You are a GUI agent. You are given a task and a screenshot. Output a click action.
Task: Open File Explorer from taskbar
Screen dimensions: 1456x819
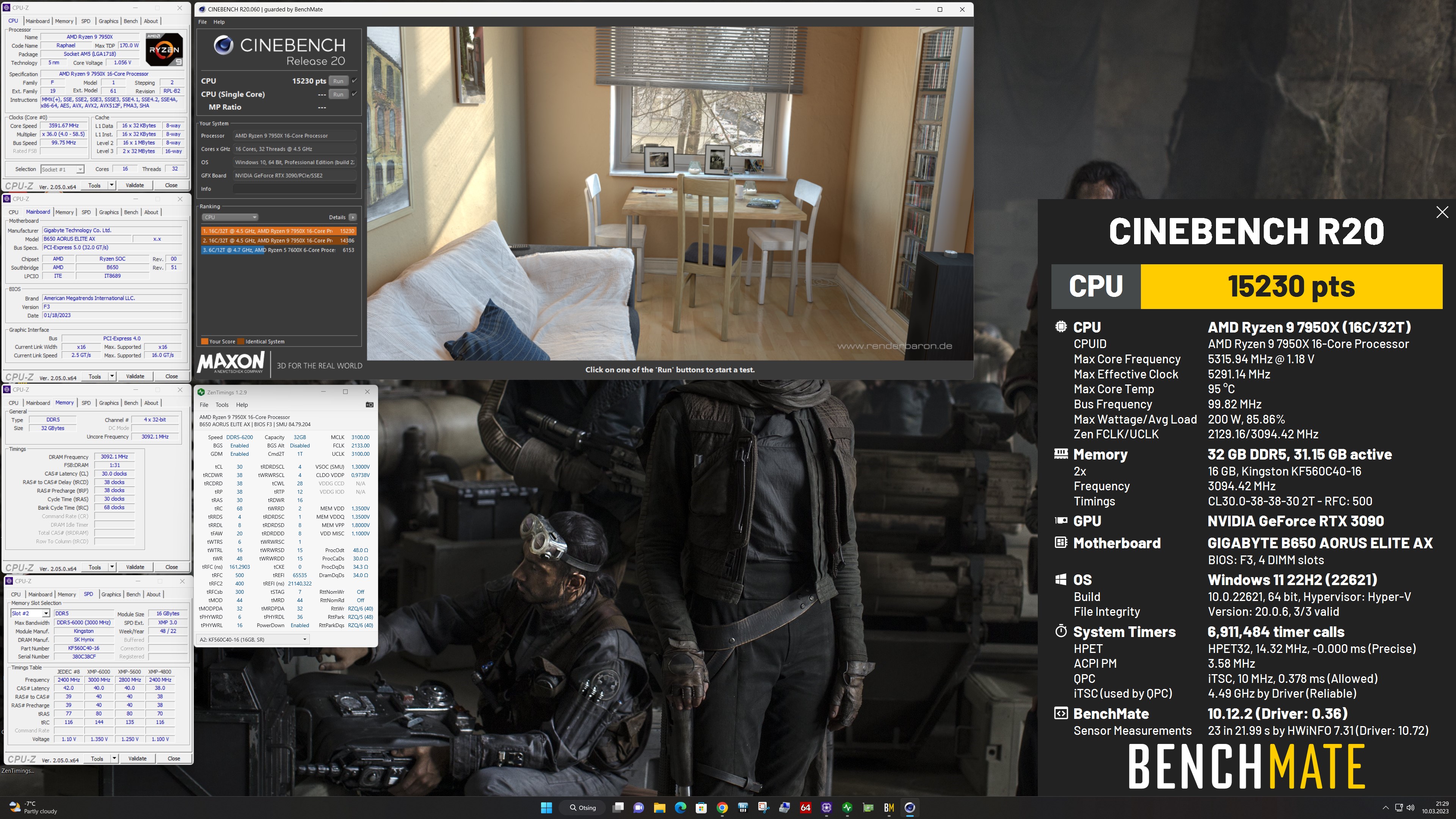point(660,808)
